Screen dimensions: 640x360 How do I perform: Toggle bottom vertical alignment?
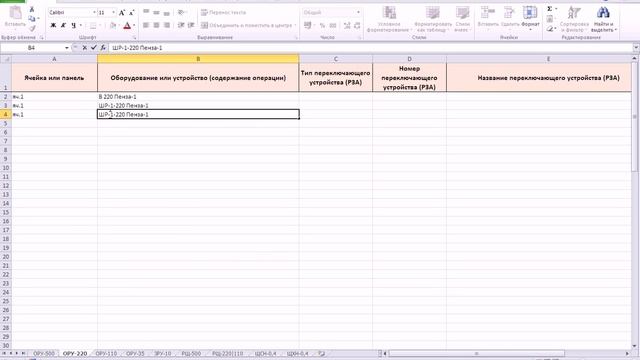[x=167, y=13]
